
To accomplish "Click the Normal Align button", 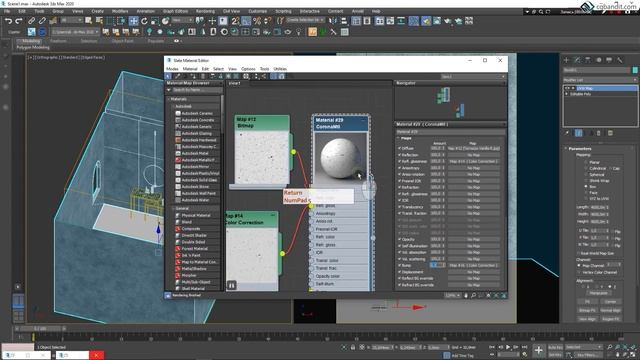I will [611, 310].
